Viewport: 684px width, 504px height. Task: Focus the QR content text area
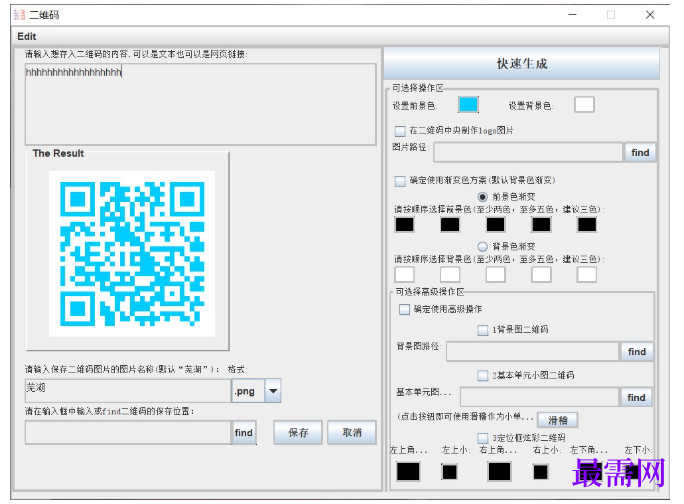(x=201, y=104)
